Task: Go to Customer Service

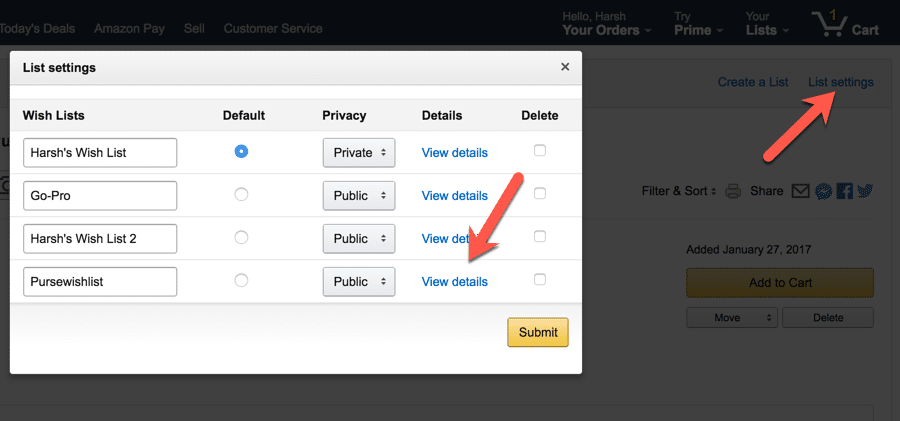Action: tap(273, 28)
